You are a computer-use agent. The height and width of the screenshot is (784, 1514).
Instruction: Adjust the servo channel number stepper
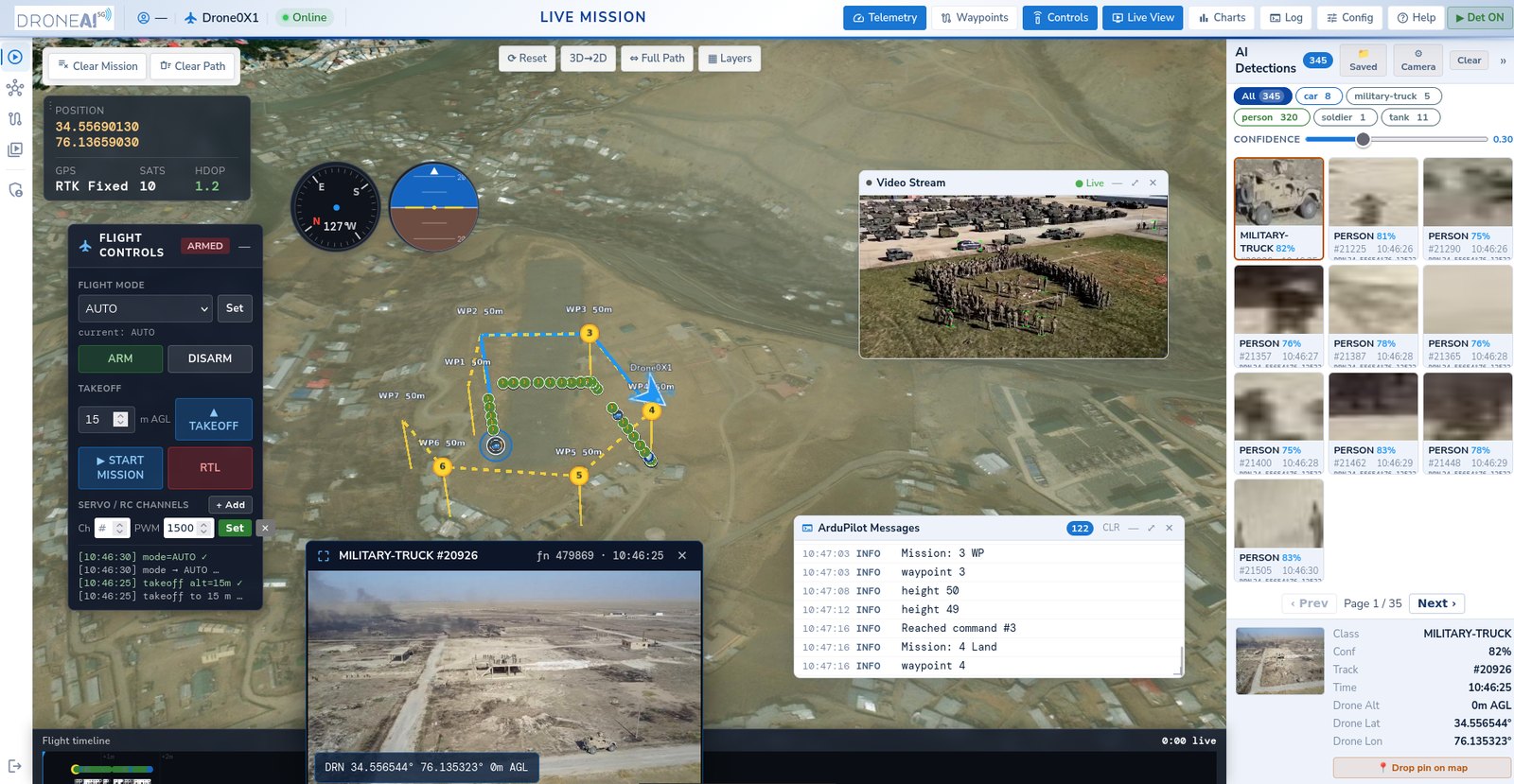pos(120,529)
